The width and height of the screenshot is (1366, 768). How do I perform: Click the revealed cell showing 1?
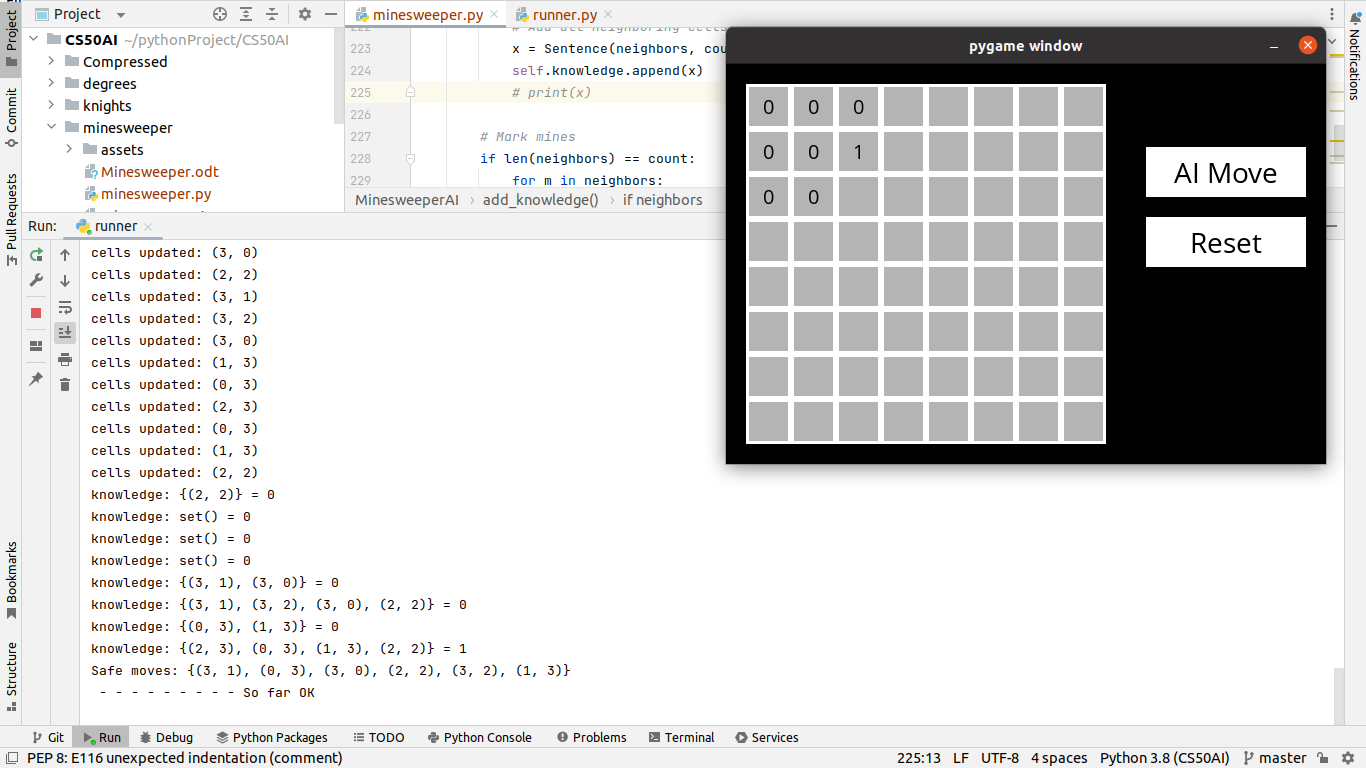tap(858, 152)
